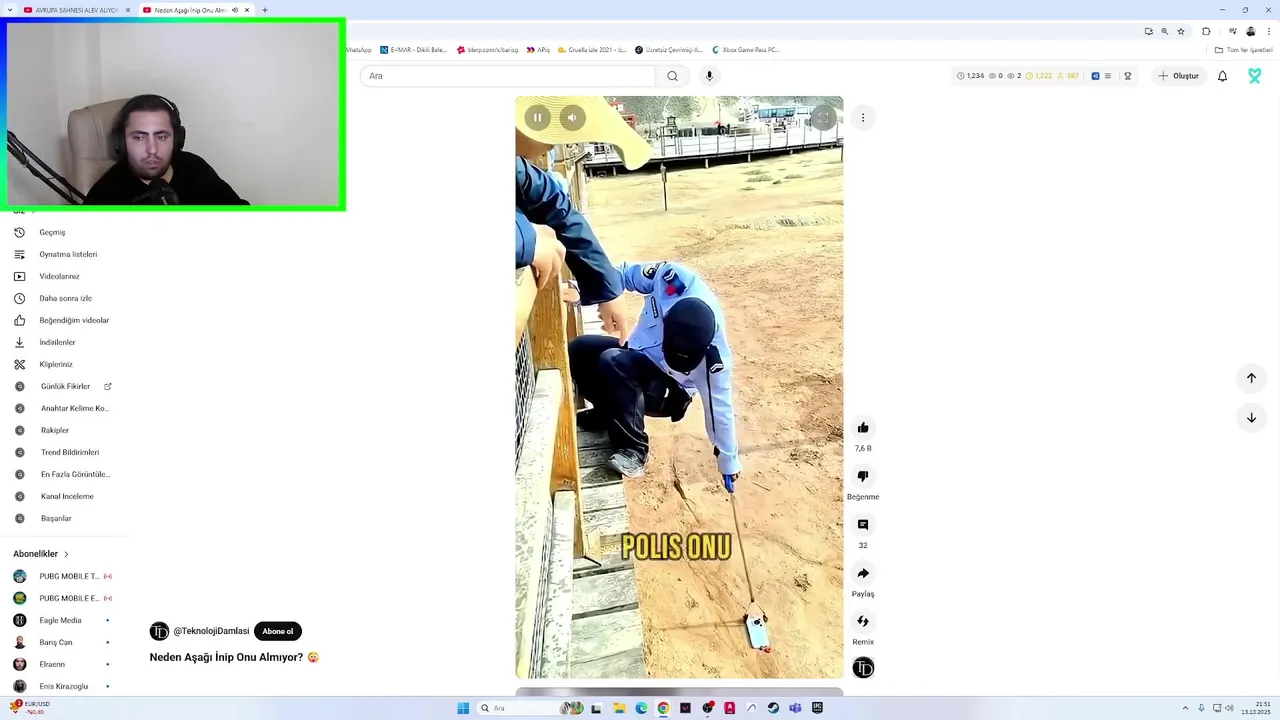This screenshot has width=1280, height=720.
Task: Open a new browser tab with plus
Action: [x=265, y=10]
